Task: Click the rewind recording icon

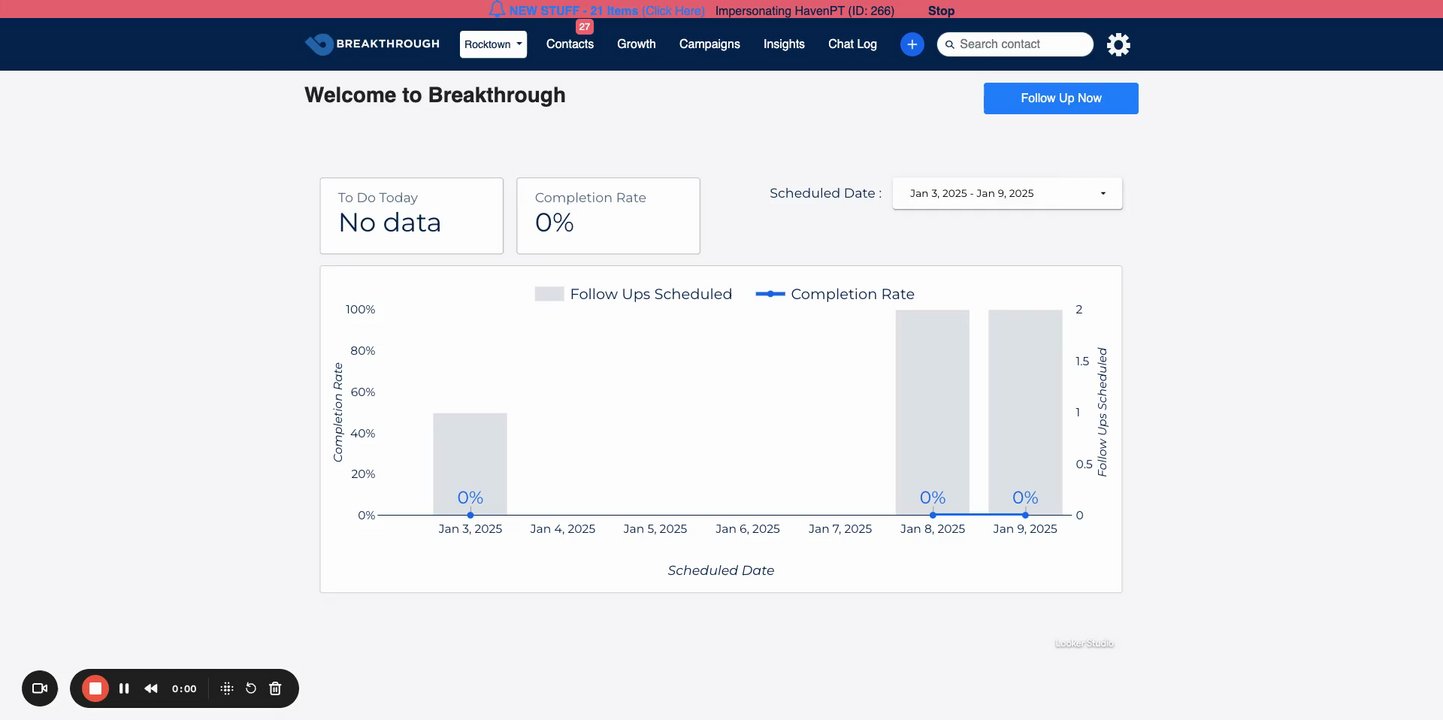Action: coord(151,688)
